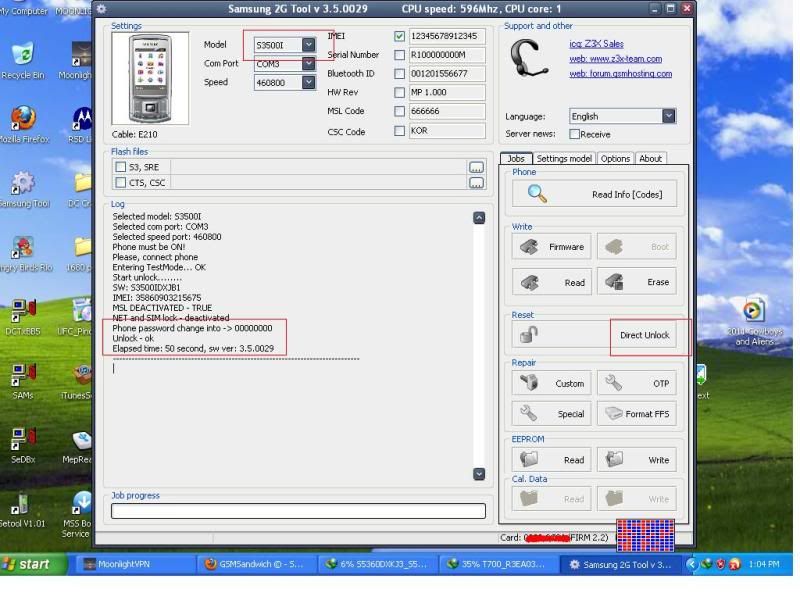This screenshot has width=800, height=600.
Task: Switch to the 35% T700_R3EA03 download taskbar item
Action: point(498,564)
